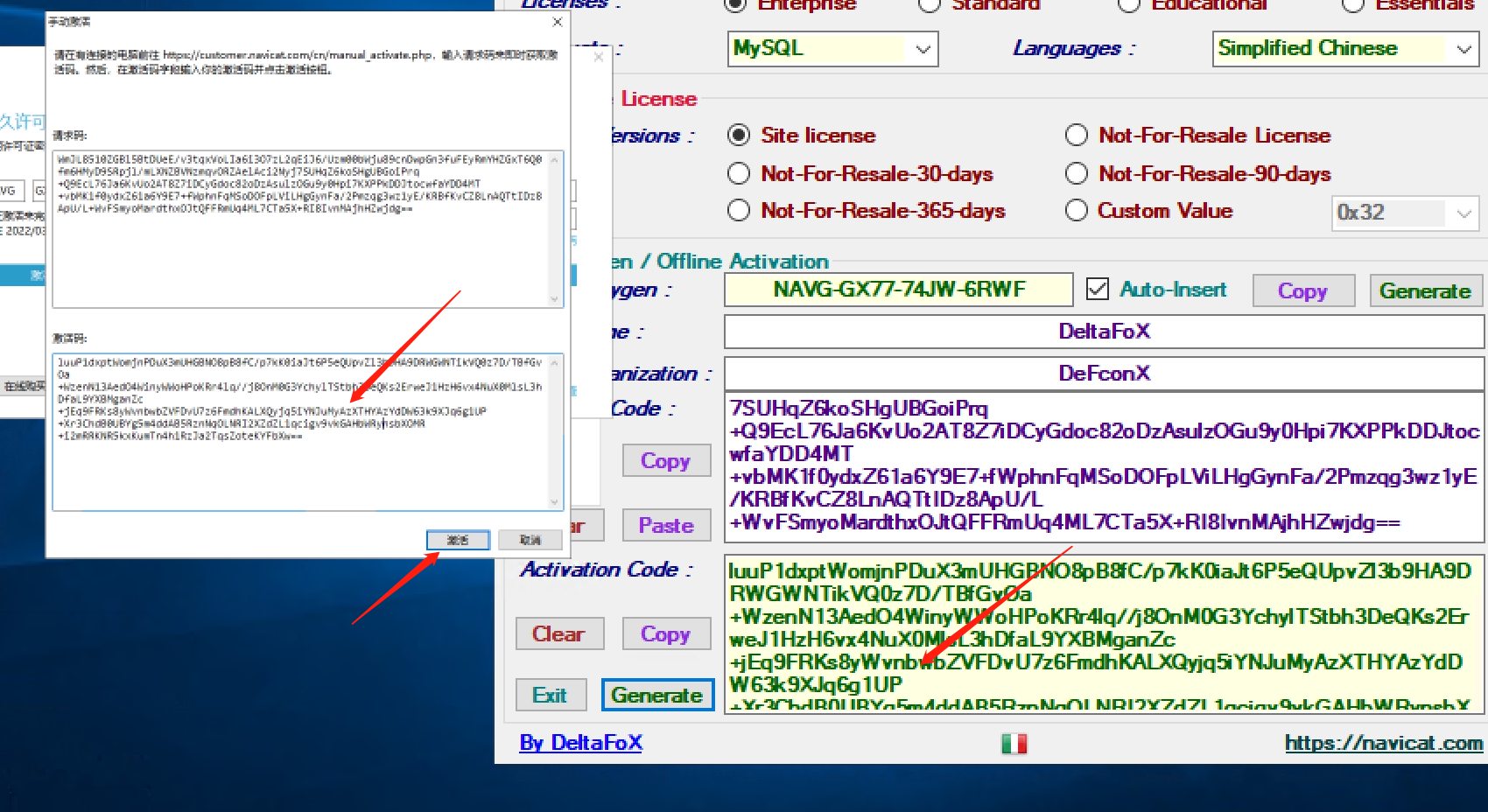
Task: Click the up arrow of the request code scrollbar
Action: 555,158
